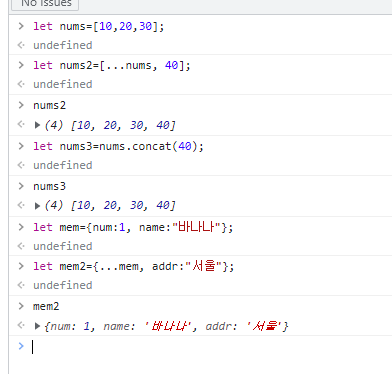Click the 'nums2' input line
This screenshot has height=374, width=392.
pos(49,105)
